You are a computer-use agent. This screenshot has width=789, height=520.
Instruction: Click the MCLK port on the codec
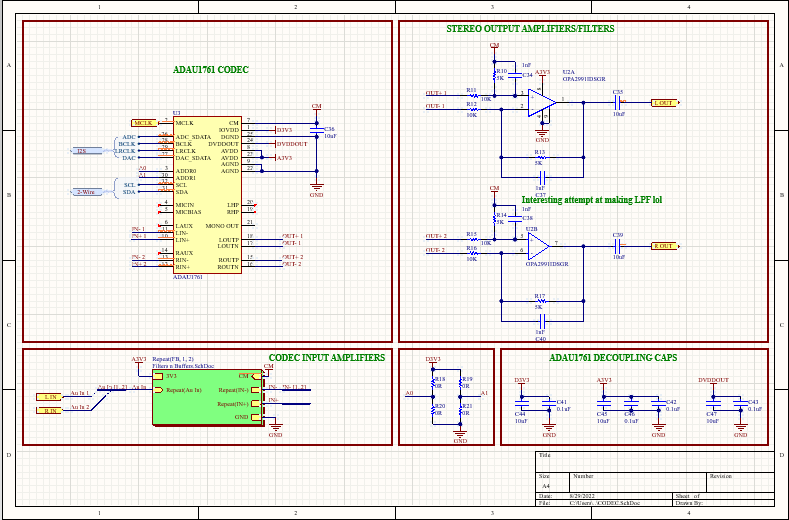coord(143,123)
